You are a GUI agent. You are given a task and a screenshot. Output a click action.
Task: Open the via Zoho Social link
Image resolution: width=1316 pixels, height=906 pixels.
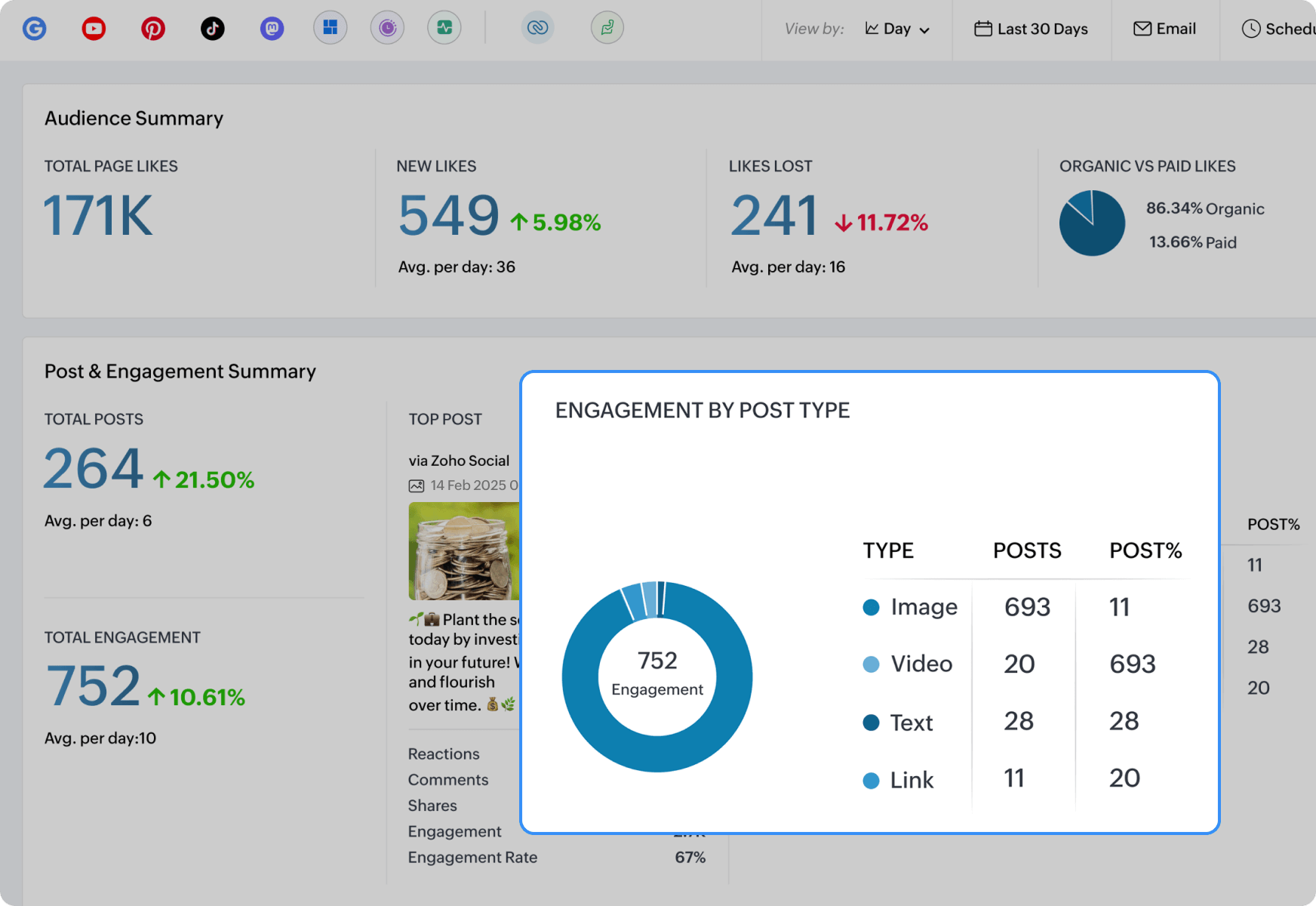click(459, 461)
